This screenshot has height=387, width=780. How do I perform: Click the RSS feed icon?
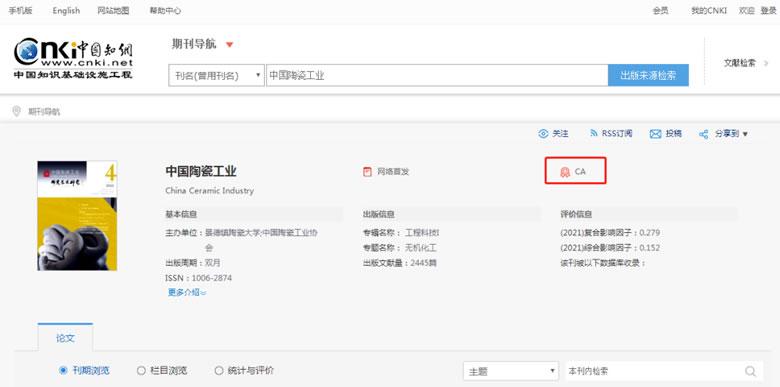tap(593, 133)
